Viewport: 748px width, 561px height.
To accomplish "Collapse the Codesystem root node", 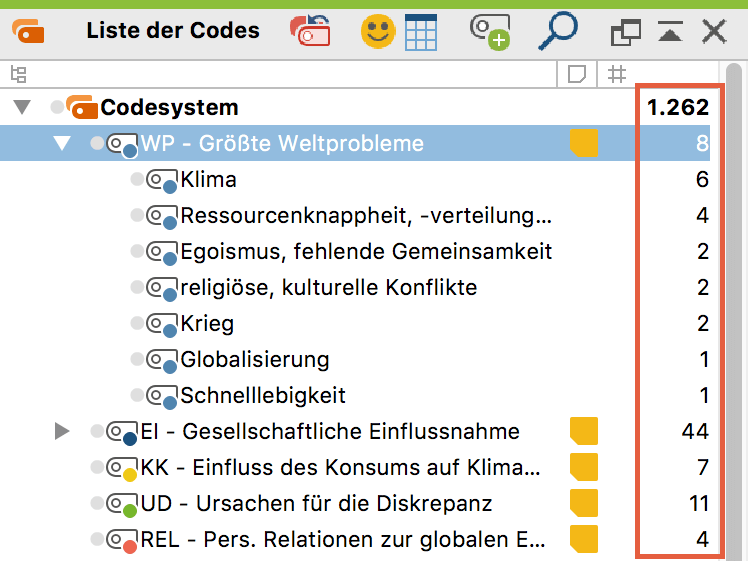I will 22,107.
